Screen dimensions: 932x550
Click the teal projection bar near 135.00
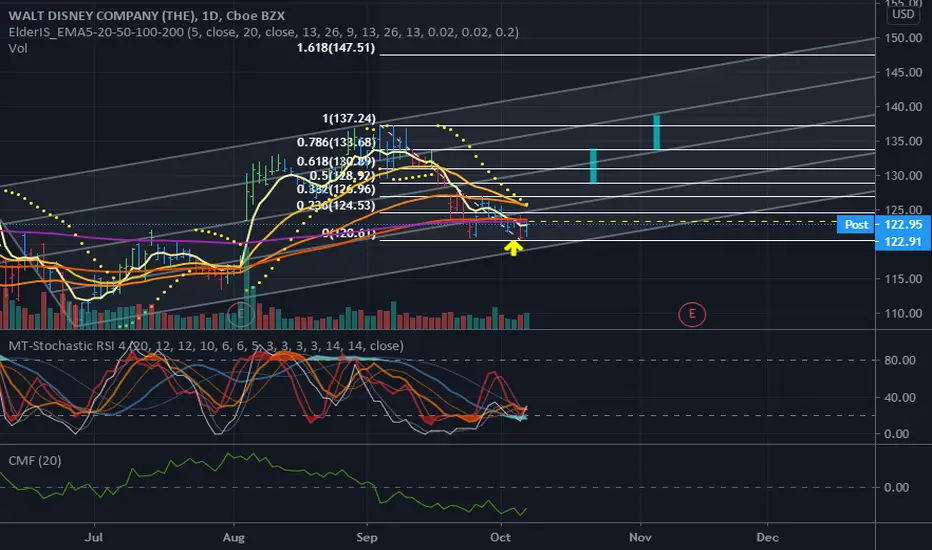click(657, 132)
